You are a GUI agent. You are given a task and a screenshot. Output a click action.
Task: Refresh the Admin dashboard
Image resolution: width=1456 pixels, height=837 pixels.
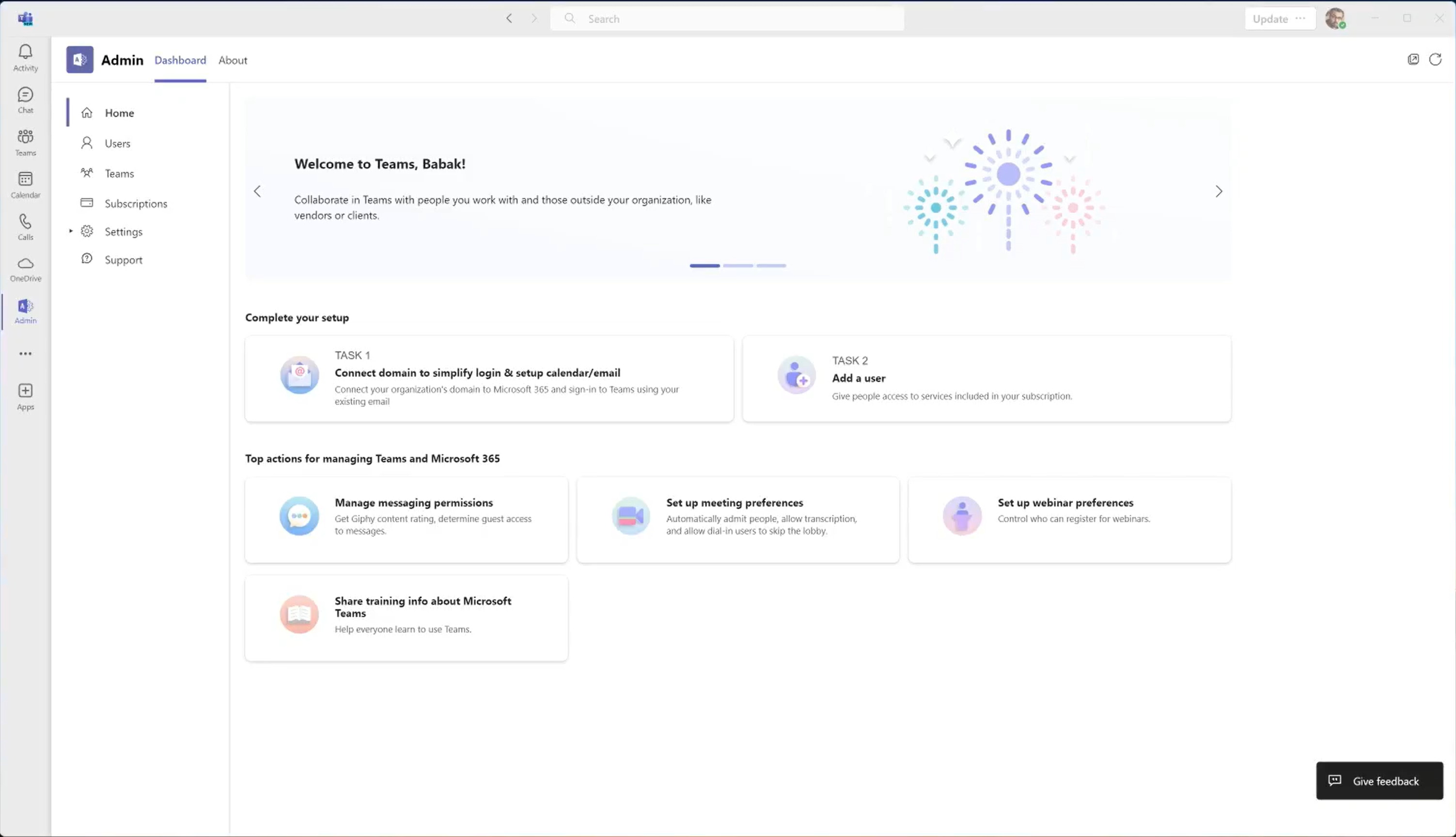(x=1435, y=59)
